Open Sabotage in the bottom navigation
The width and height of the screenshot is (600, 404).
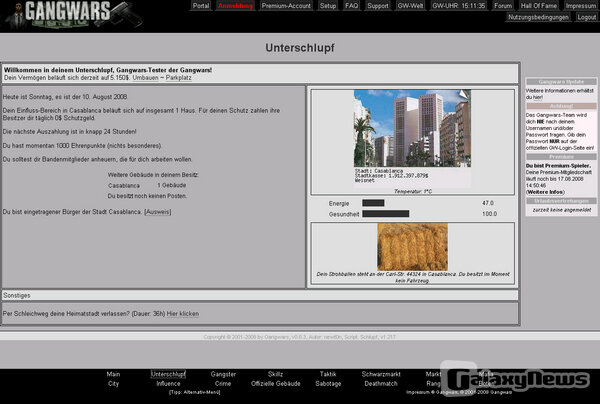(x=328, y=384)
